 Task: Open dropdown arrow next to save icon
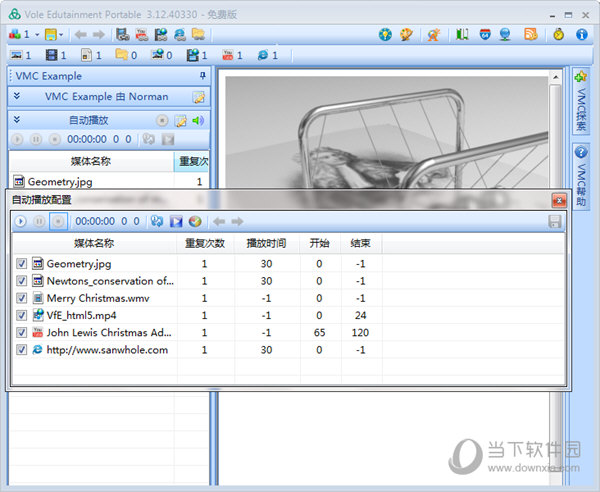point(62,34)
